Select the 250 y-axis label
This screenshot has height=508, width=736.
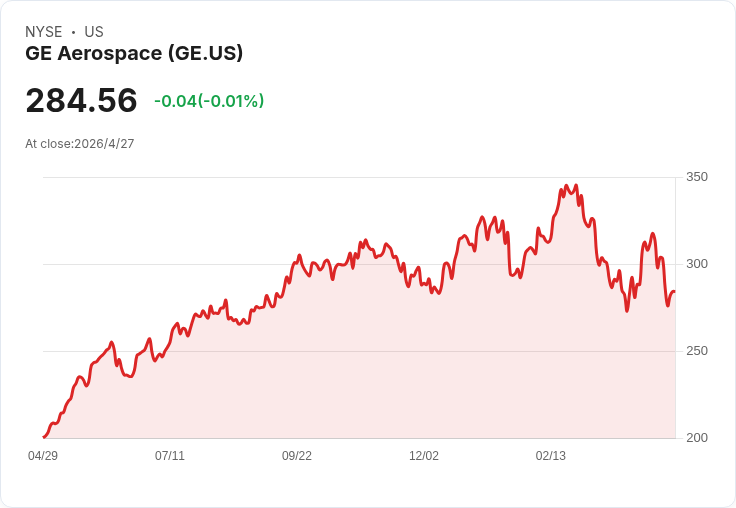pyautogui.click(x=696, y=351)
